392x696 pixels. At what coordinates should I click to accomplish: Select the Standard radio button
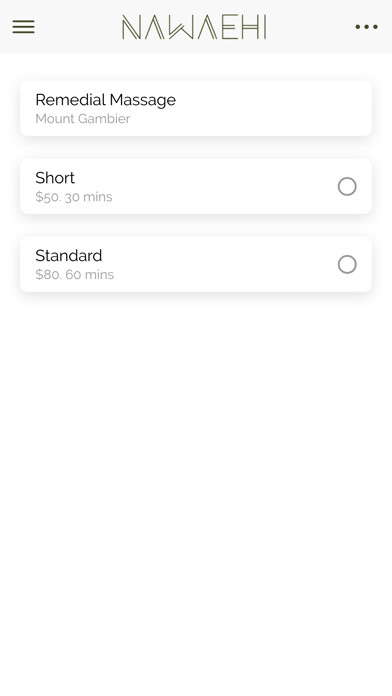pyautogui.click(x=347, y=264)
